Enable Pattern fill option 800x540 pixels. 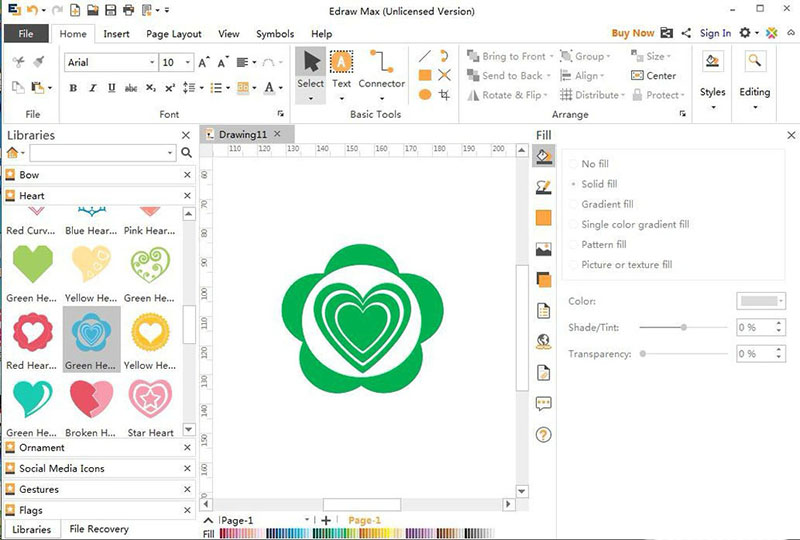[603, 244]
